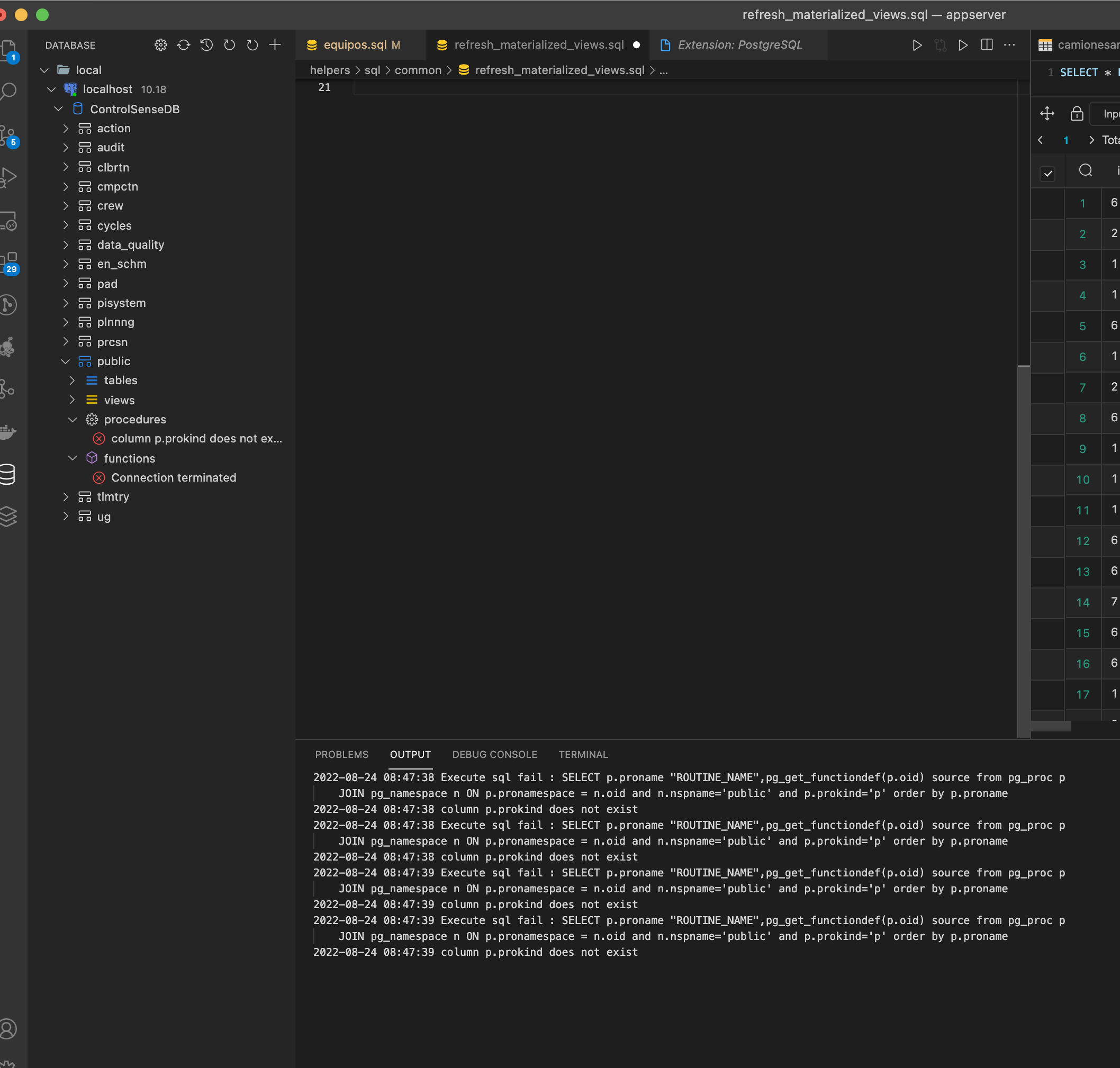
Task: Select the views node in ControlSenseDB
Action: pos(119,400)
